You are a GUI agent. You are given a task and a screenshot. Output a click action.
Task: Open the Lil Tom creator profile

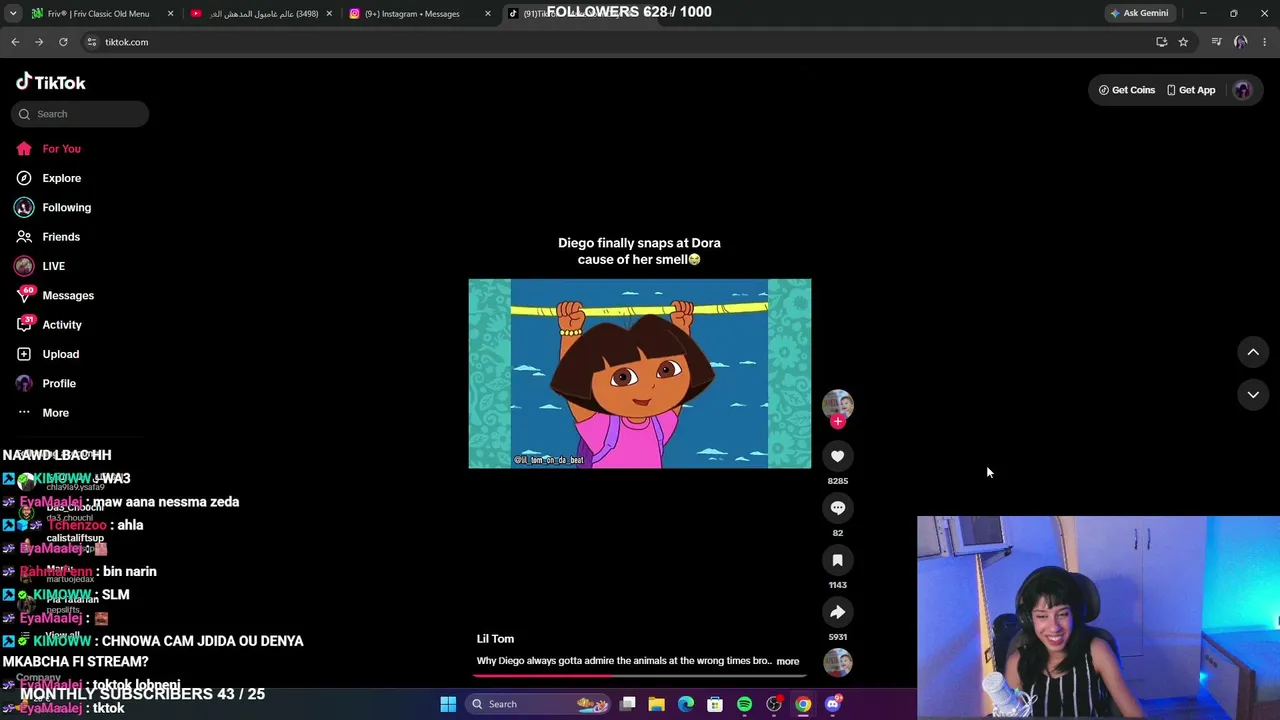click(495, 639)
